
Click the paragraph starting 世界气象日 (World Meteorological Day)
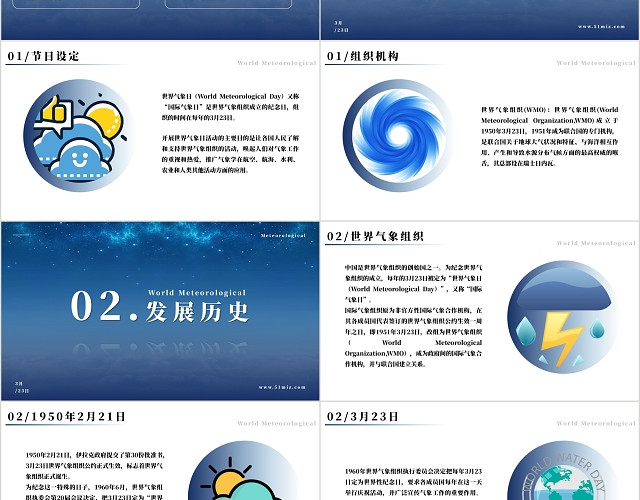pos(230,107)
